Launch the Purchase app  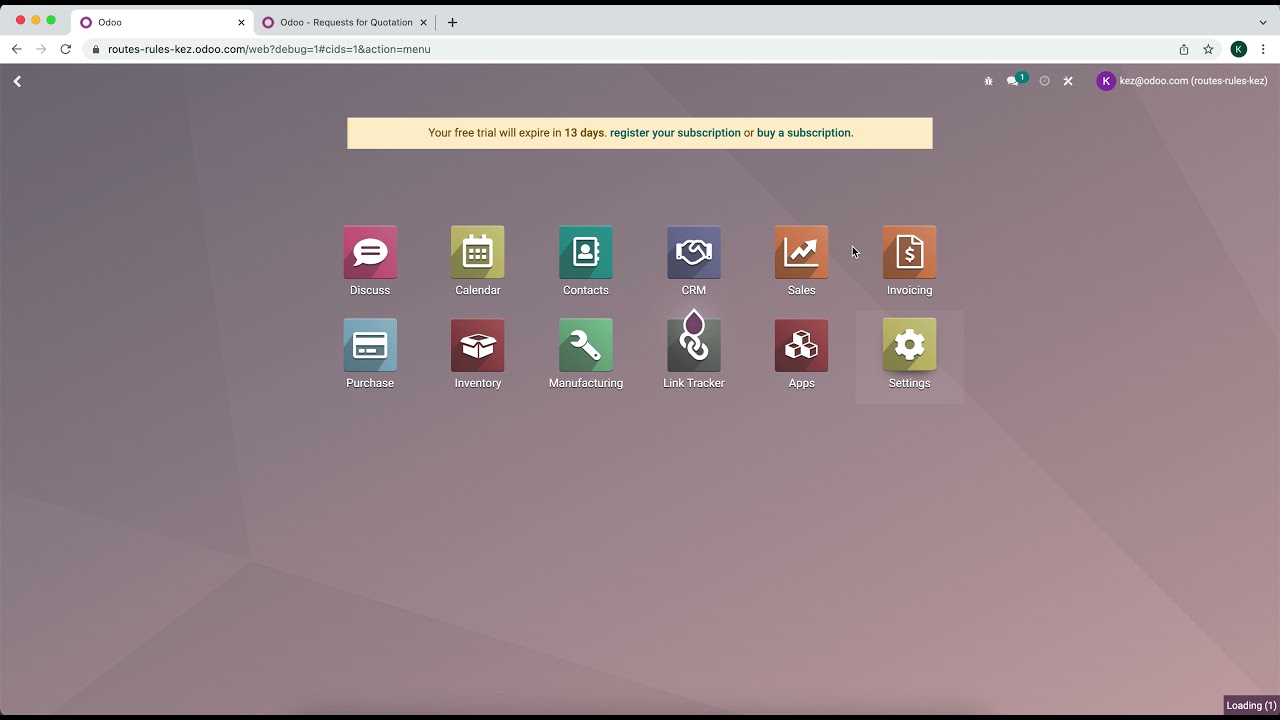point(370,354)
